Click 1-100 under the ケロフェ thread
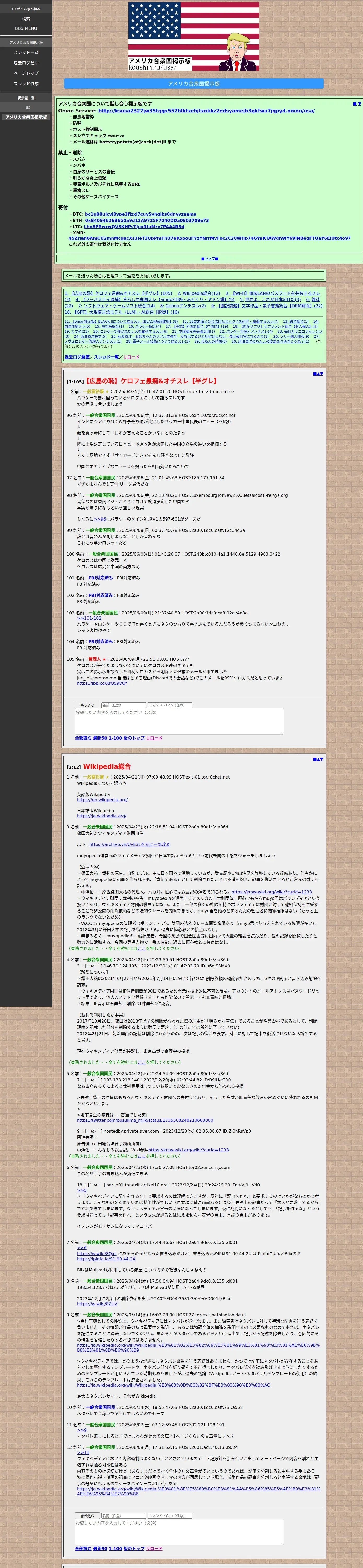Viewport: 363px width, 1568px height. (x=115, y=738)
